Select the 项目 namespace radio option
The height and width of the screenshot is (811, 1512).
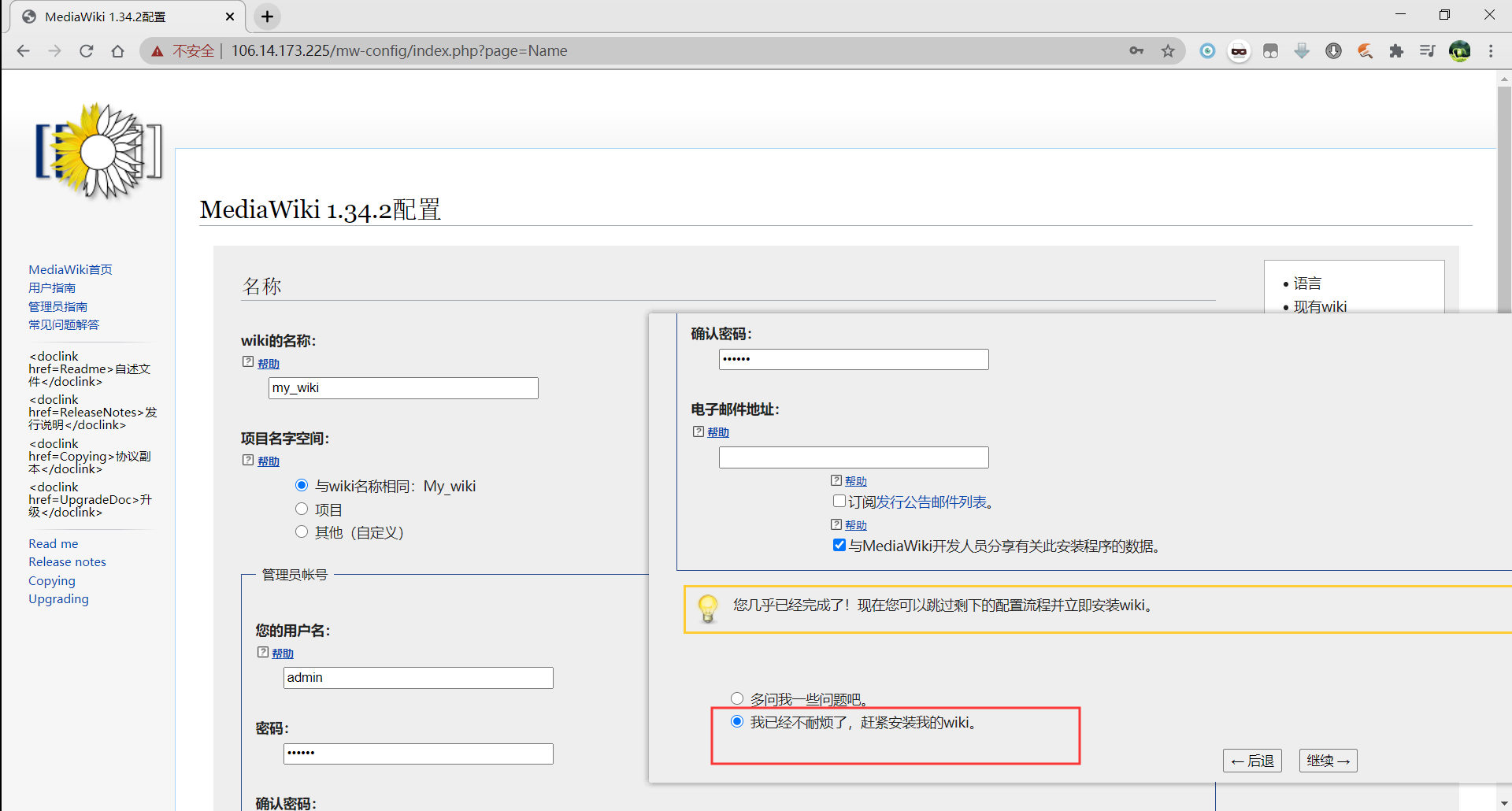click(x=302, y=509)
